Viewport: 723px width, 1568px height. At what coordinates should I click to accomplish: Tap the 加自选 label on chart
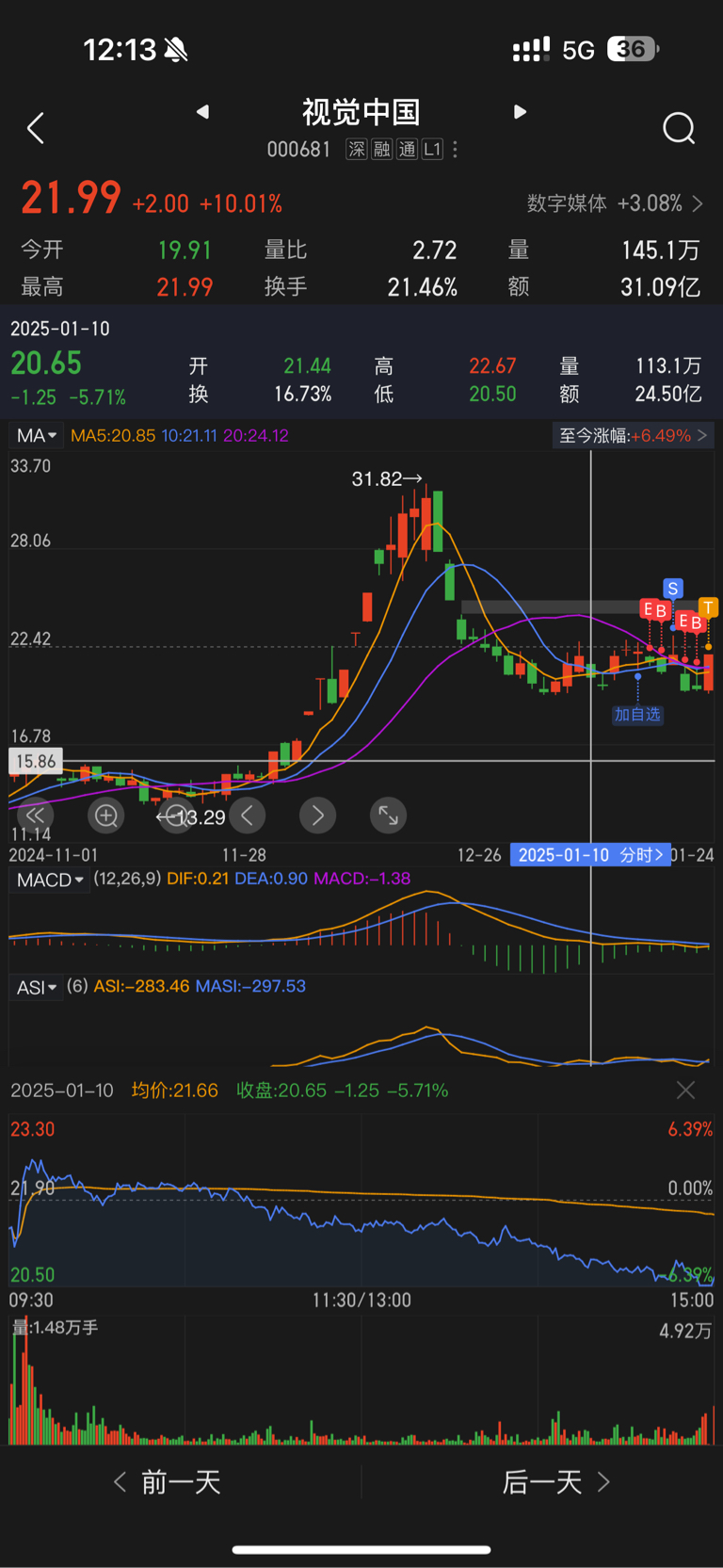tap(637, 715)
